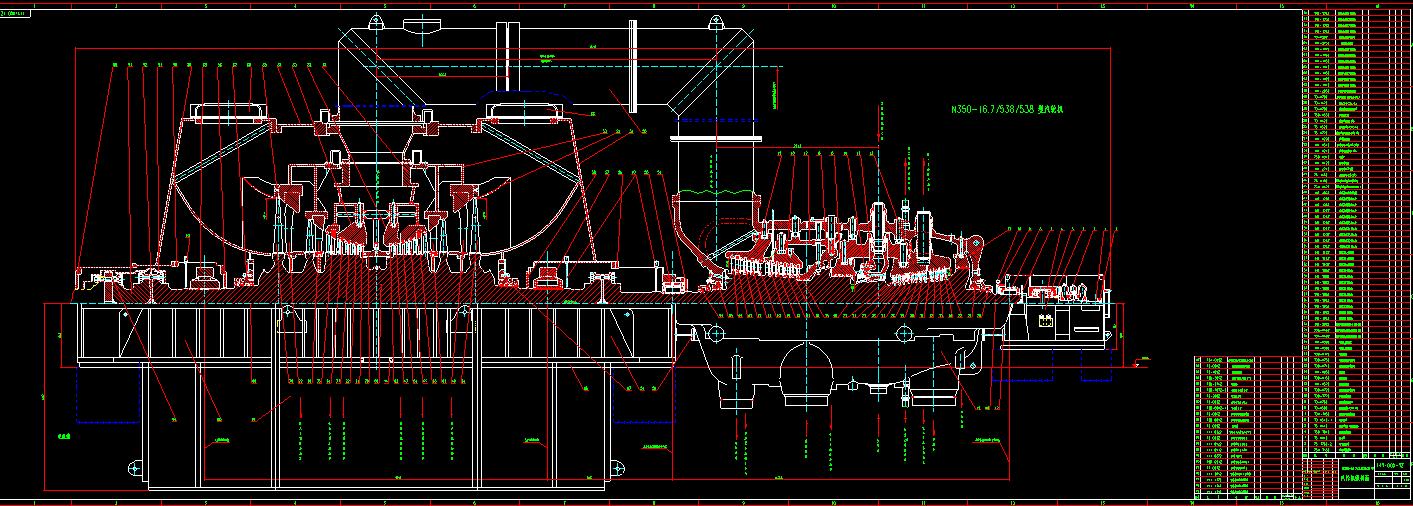The image size is (1413, 506).
Task: Select zone number '10' on the top border
Action: [834, 4]
